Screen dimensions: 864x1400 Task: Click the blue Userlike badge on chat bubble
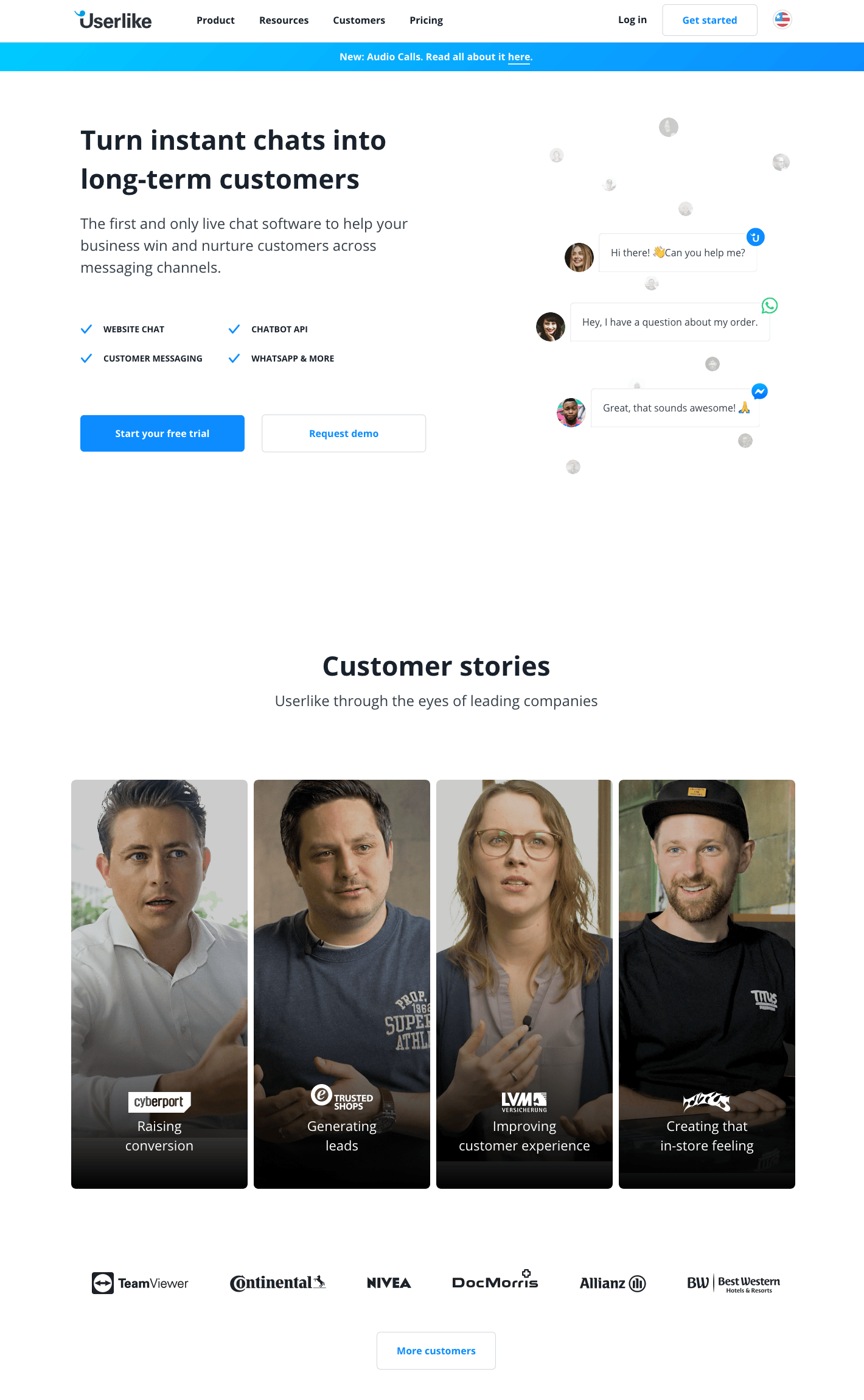756,237
